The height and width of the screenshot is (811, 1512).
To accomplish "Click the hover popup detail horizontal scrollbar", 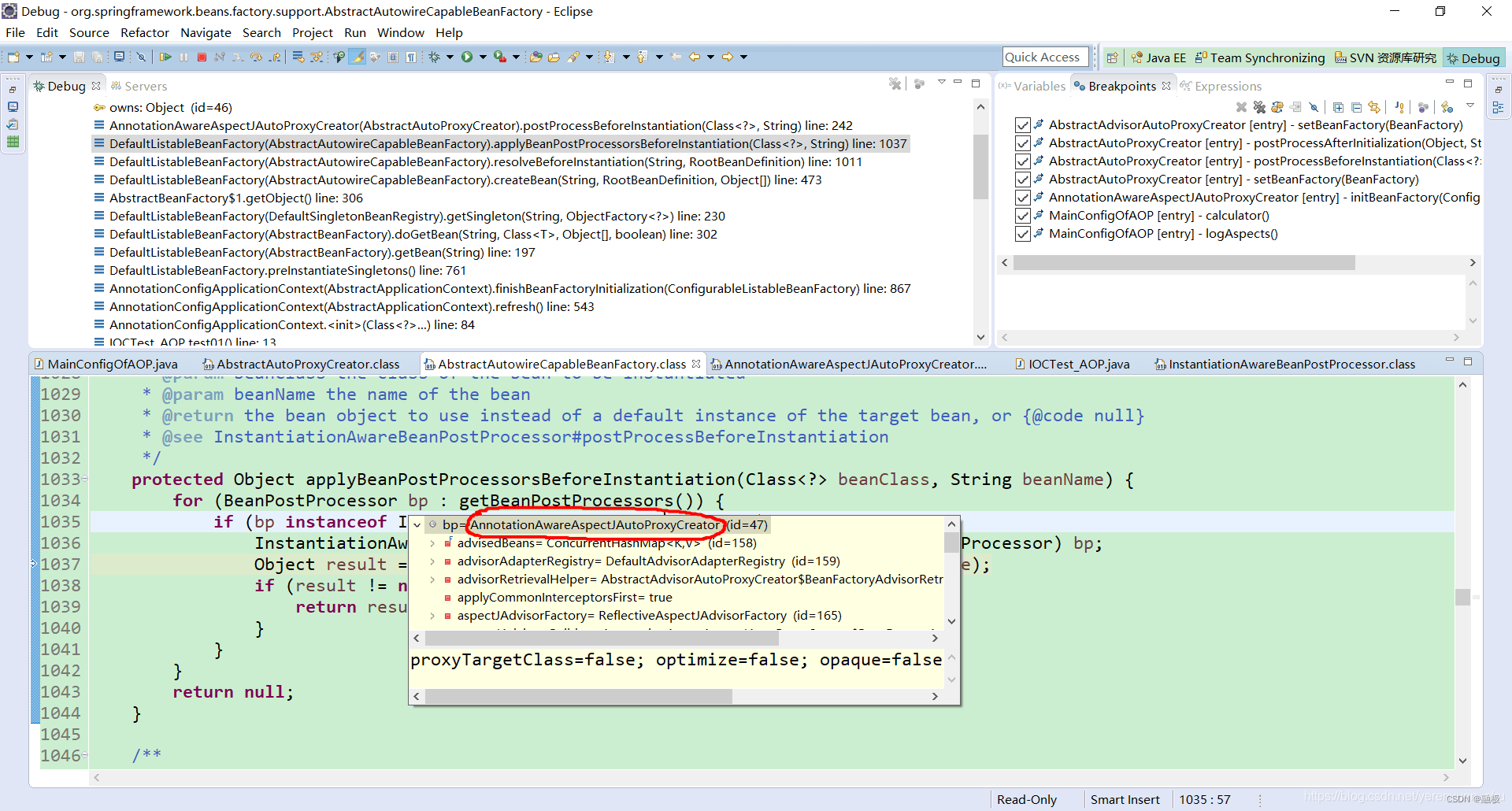I will (578, 696).
